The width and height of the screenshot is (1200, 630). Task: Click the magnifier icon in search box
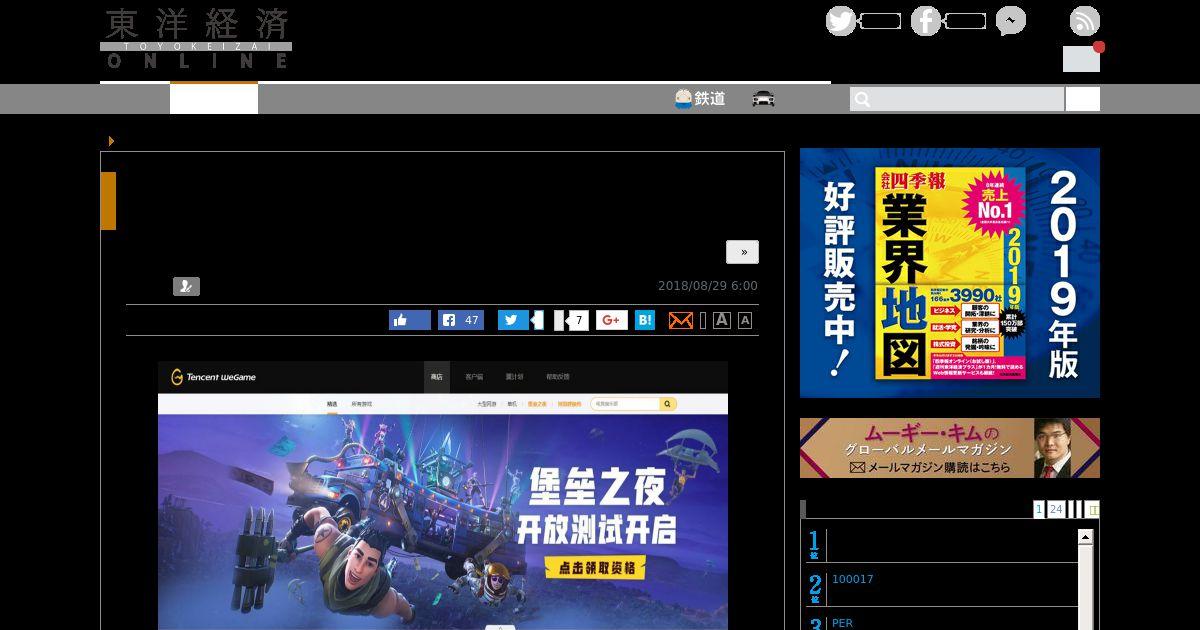(862, 99)
